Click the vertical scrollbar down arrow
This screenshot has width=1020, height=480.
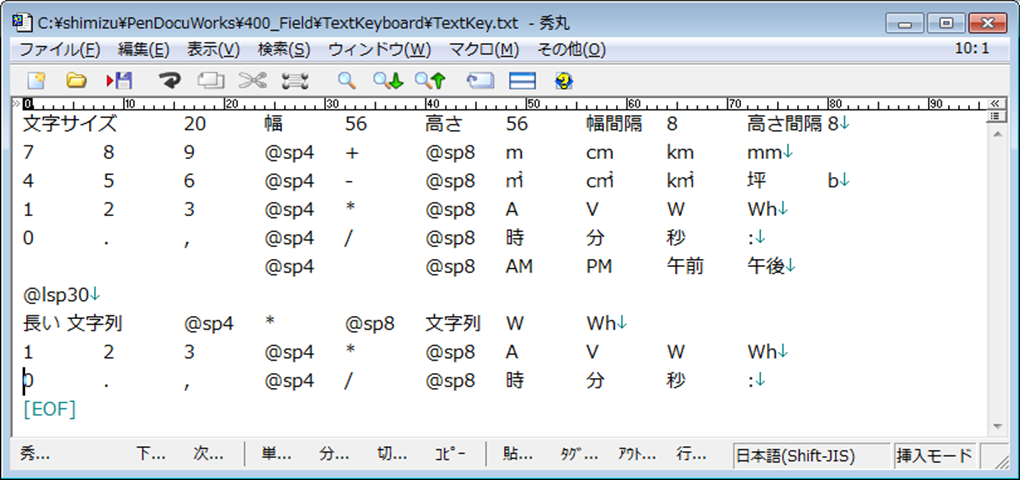point(996,427)
